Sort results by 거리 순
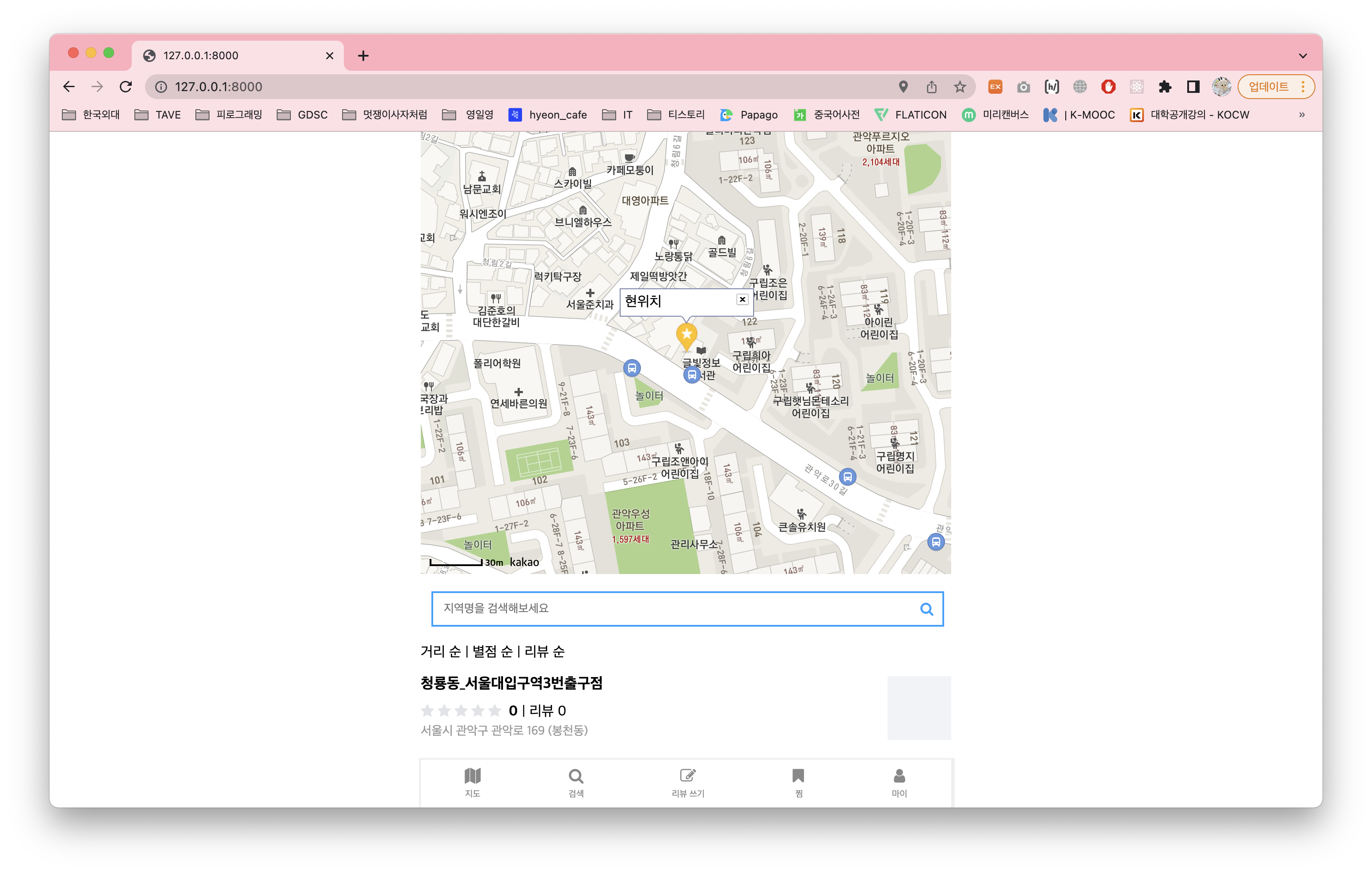Image resolution: width=1372 pixels, height=873 pixels. pos(440,651)
